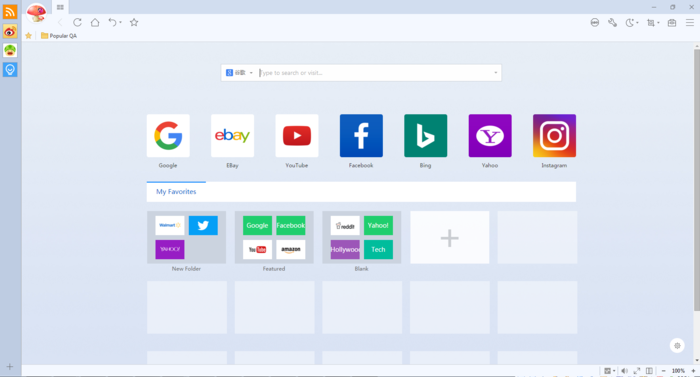Expand the search engine selector dropdown
This screenshot has height=377, width=700.
click(240, 73)
